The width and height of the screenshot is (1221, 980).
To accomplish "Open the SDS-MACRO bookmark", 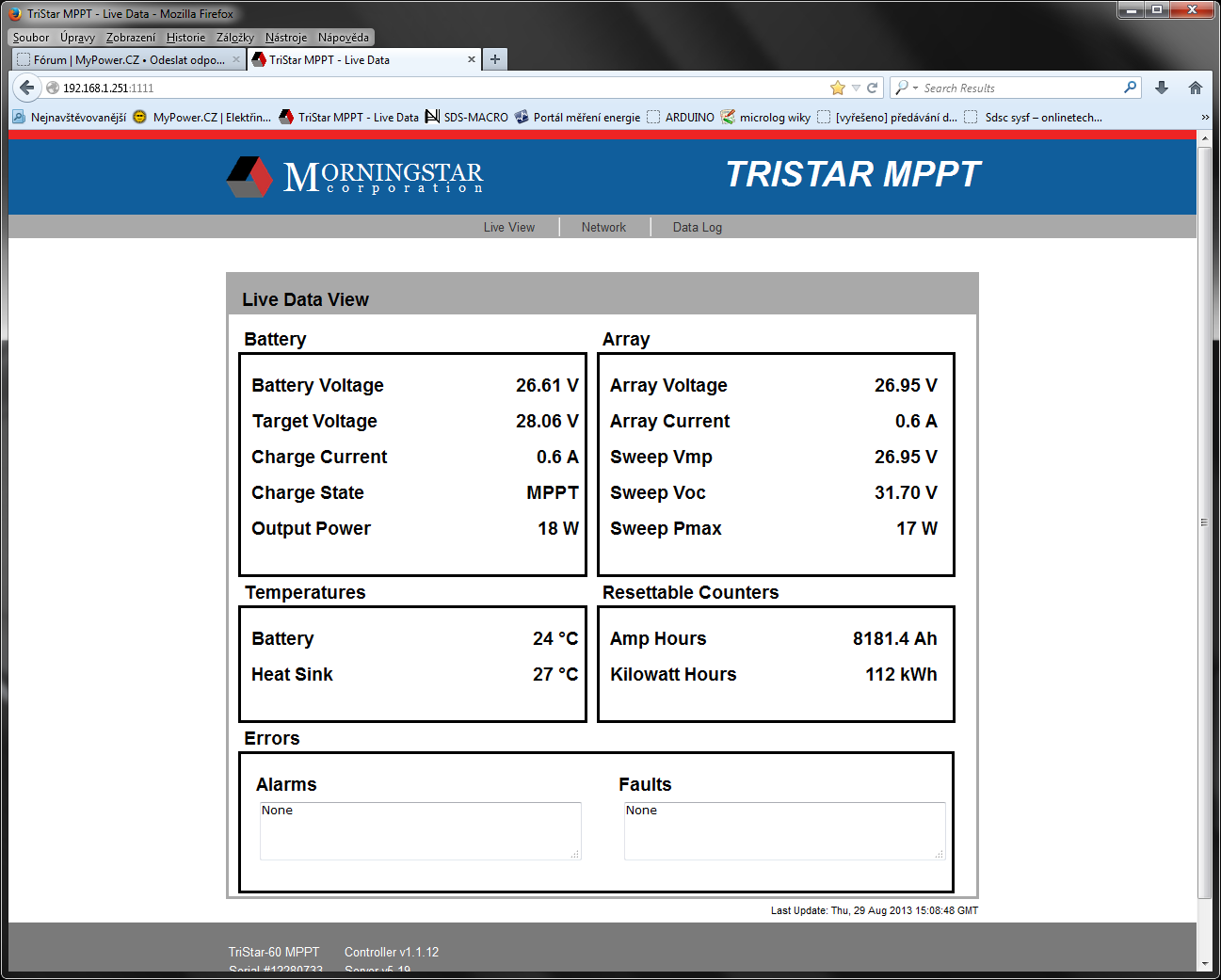I will 466,117.
